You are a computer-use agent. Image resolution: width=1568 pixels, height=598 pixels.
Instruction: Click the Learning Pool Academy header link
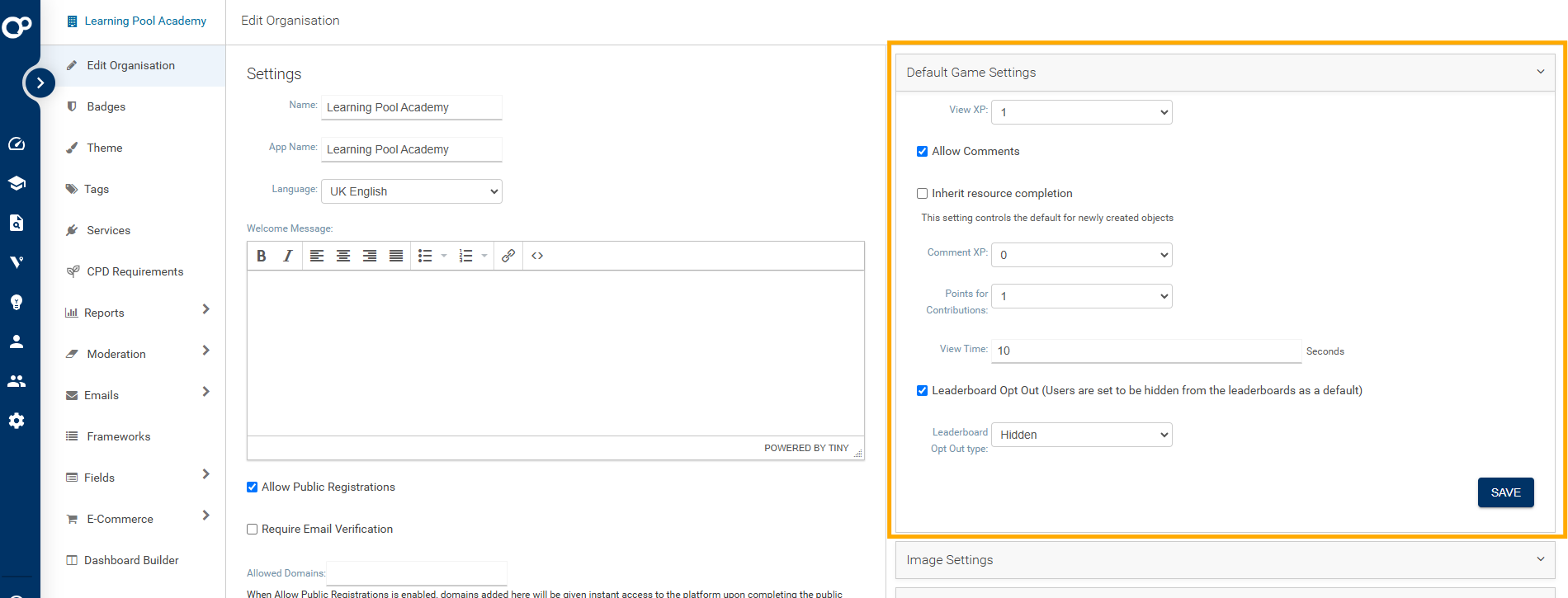tap(145, 21)
